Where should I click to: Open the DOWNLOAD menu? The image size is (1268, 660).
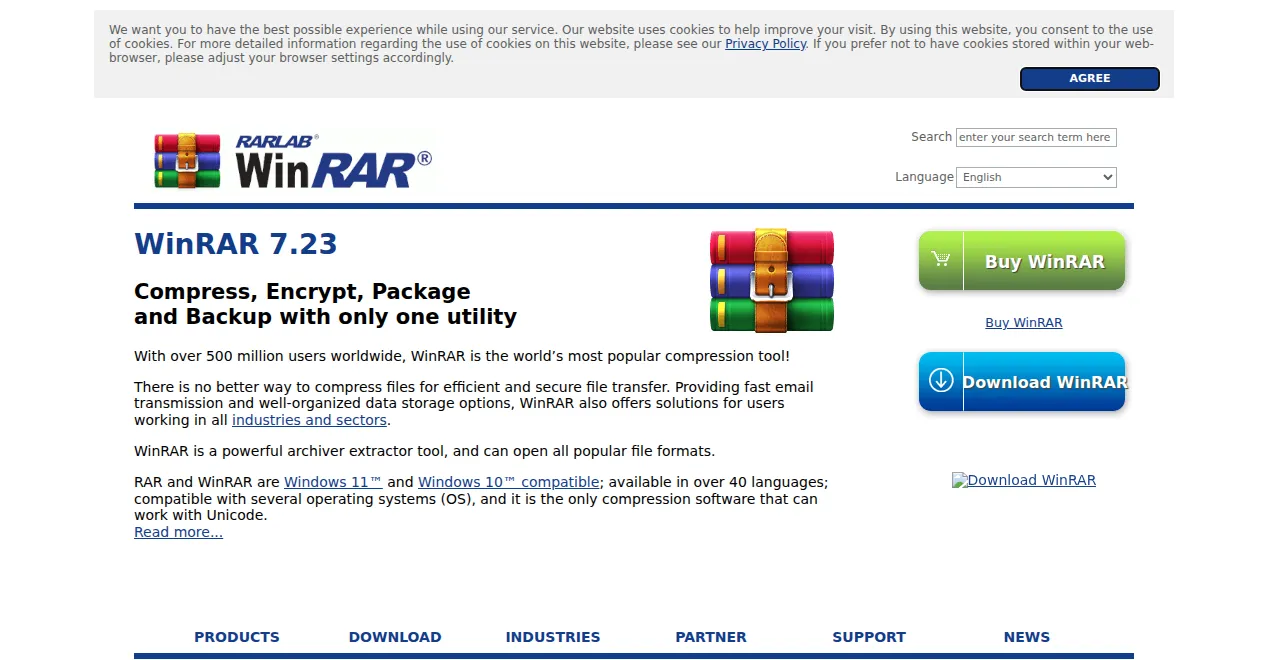(x=395, y=637)
